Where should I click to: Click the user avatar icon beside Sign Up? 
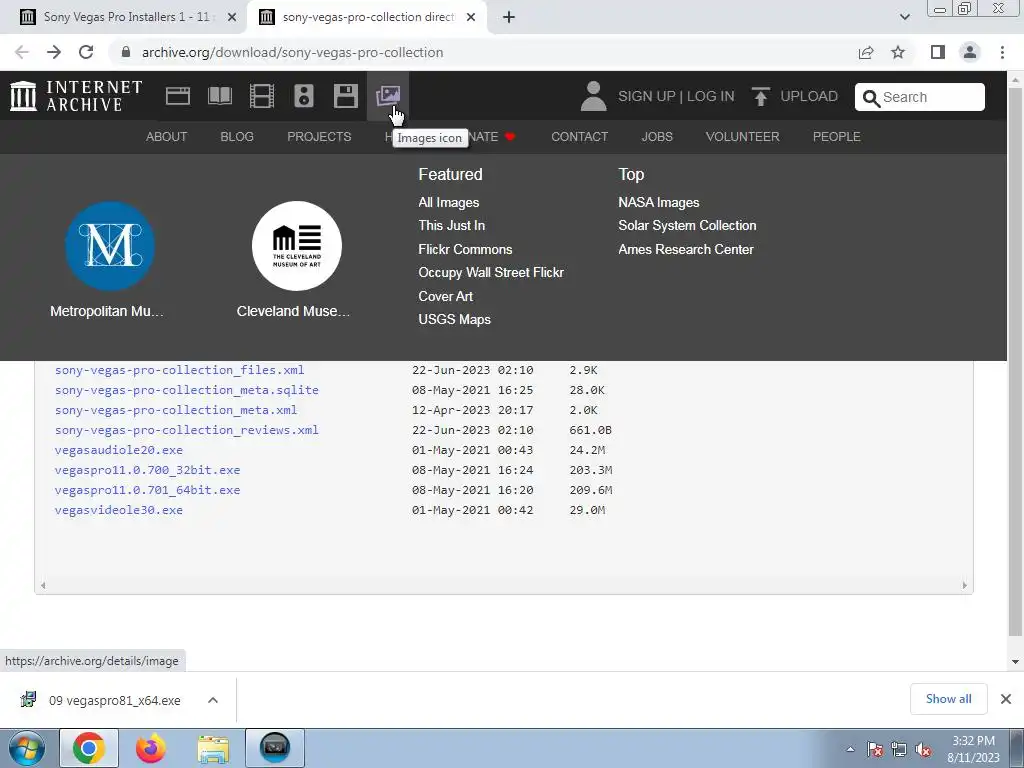click(x=594, y=96)
